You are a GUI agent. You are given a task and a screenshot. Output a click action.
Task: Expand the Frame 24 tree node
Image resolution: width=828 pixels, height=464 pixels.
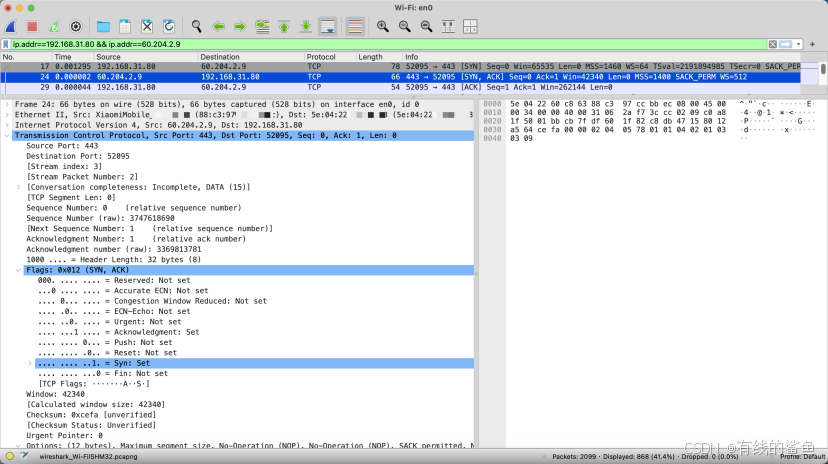pyautogui.click(x=7, y=105)
